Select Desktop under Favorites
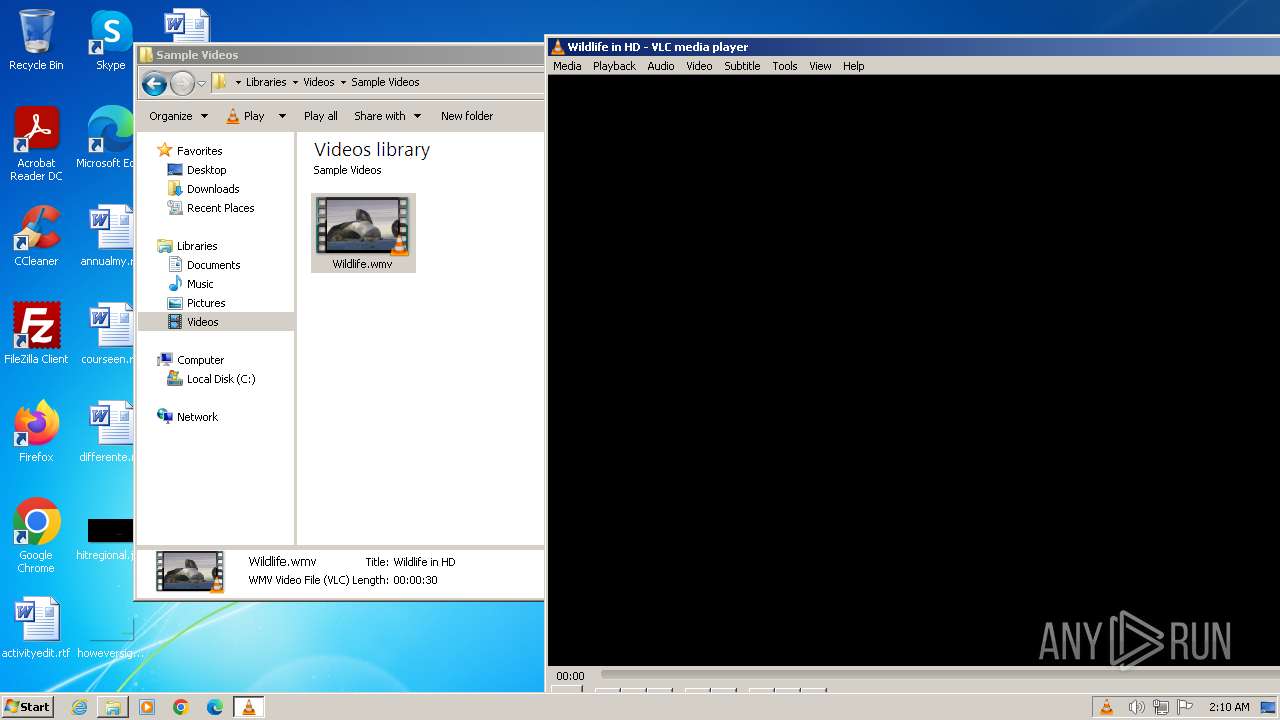Viewport: 1280px width, 720px height. tap(206, 170)
